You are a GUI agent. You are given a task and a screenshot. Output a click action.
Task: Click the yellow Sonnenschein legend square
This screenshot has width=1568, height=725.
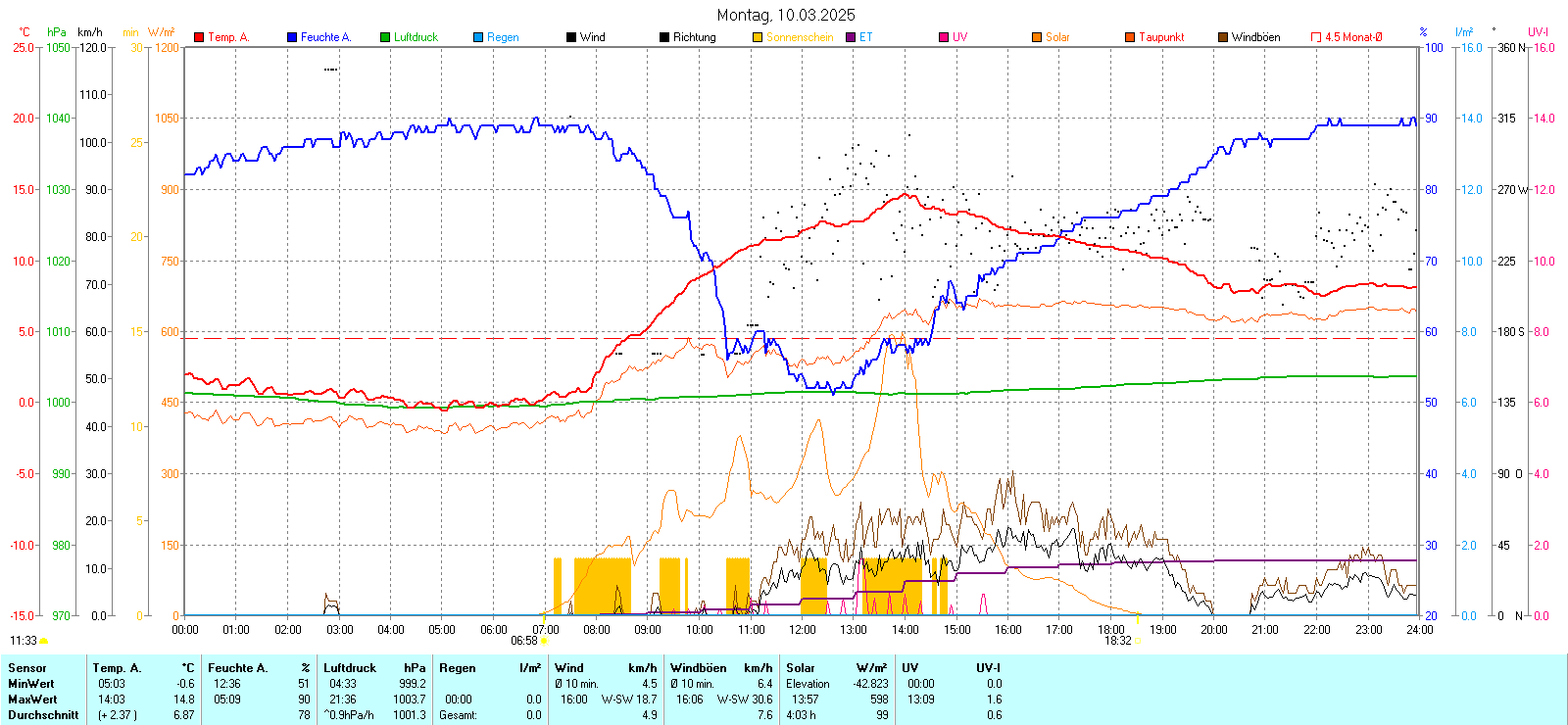(758, 37)
